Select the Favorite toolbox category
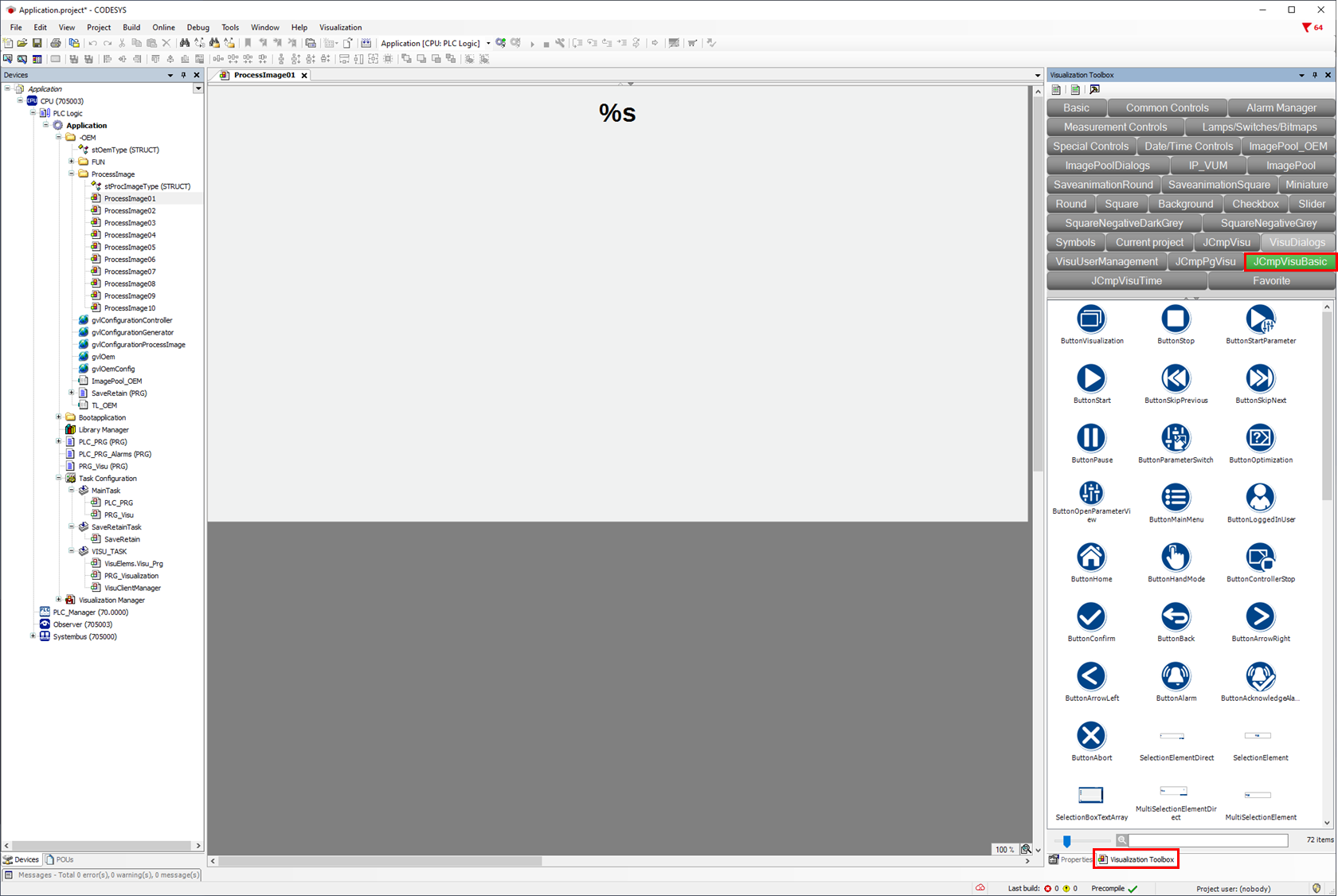Image resolution: width=1338 pixels, height=896 pixels. tap(1270, 280)
